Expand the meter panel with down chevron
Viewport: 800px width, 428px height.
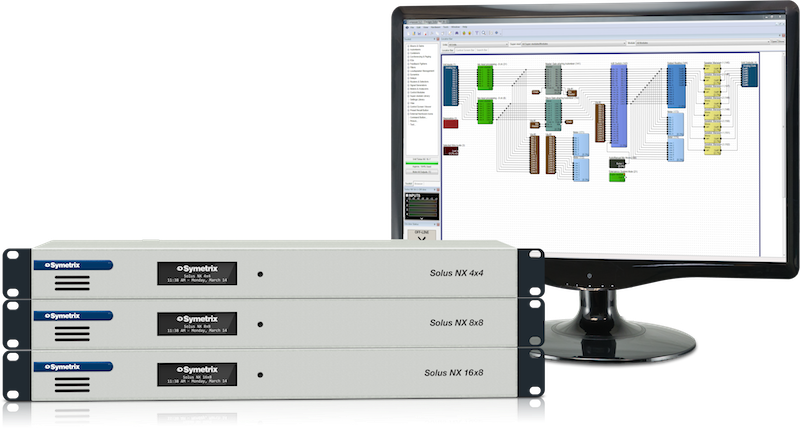[421, 218]
